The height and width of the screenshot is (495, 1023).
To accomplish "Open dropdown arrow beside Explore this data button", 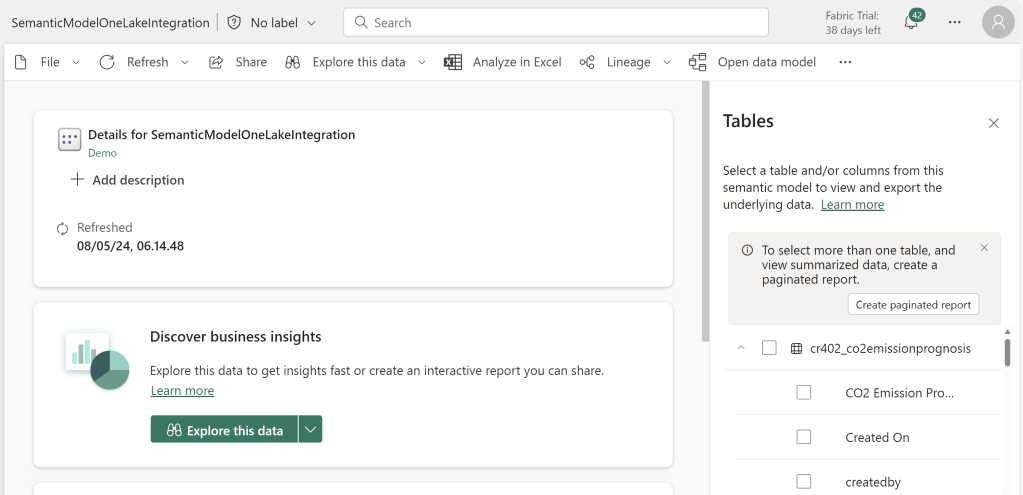I will (310, 429).
